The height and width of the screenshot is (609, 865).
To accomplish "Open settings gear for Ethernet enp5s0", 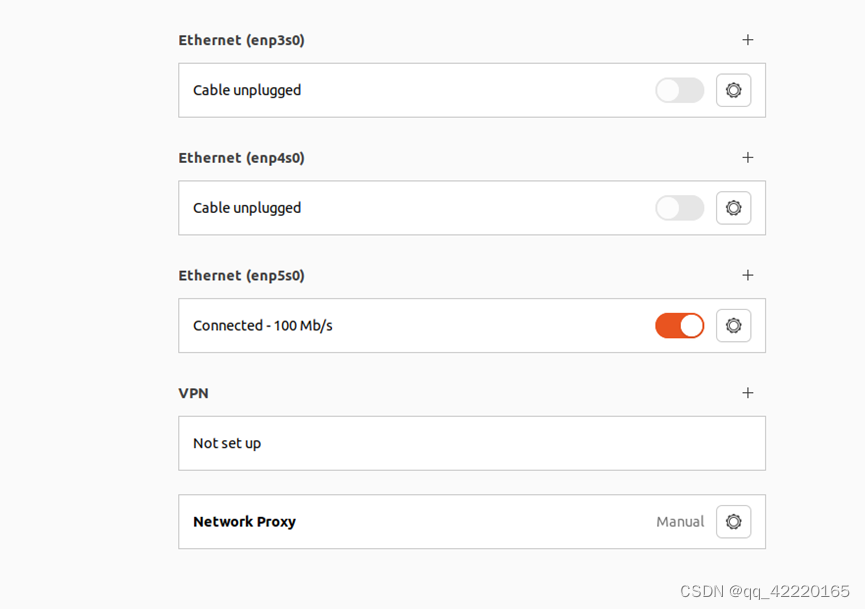I will (x=733, y=325).
